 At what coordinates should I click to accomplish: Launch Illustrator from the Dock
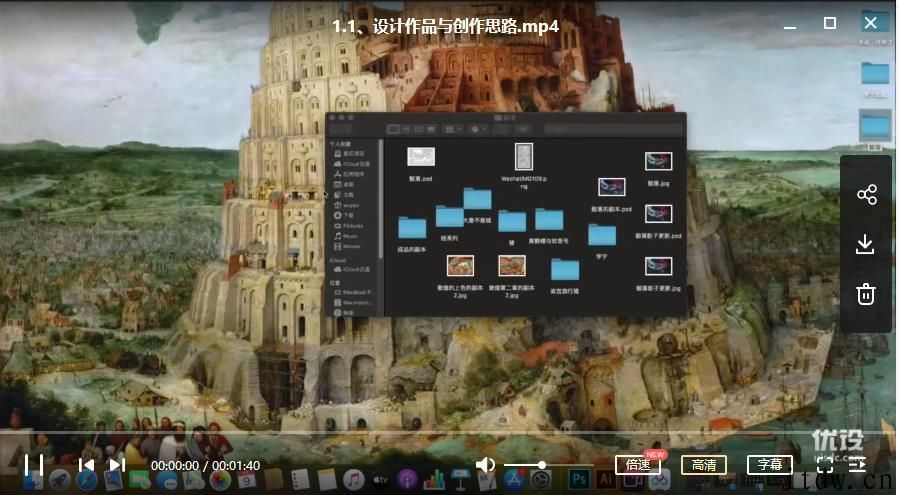coord(605,480)
